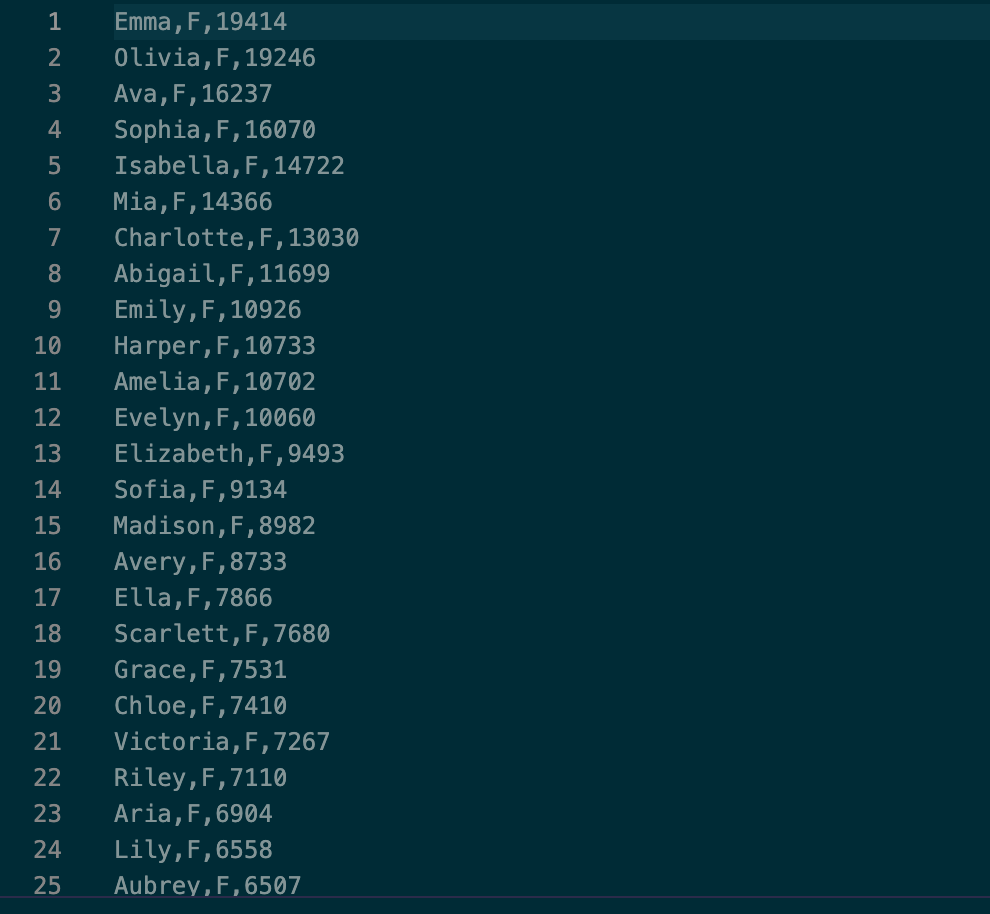Click the line 'Harper,F,10733'
Image resolution: width=990 pixels, height=914 pixels.
tap(215, 346)
